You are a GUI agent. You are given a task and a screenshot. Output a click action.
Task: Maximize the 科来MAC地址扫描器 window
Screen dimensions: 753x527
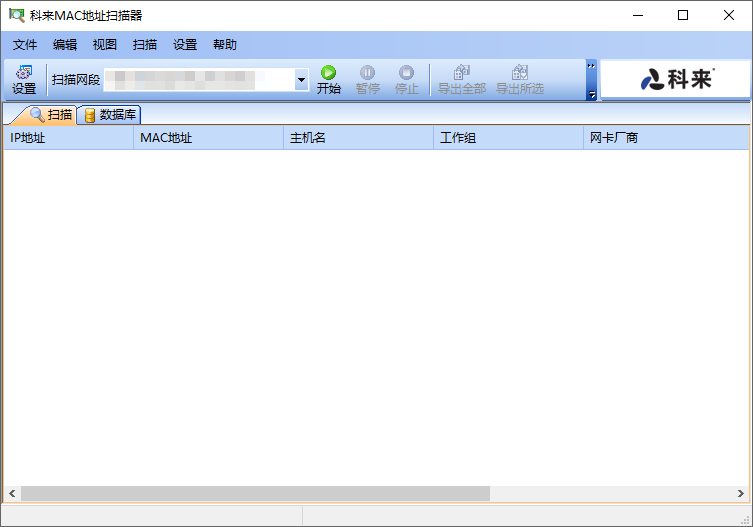[x=683, y=15]
